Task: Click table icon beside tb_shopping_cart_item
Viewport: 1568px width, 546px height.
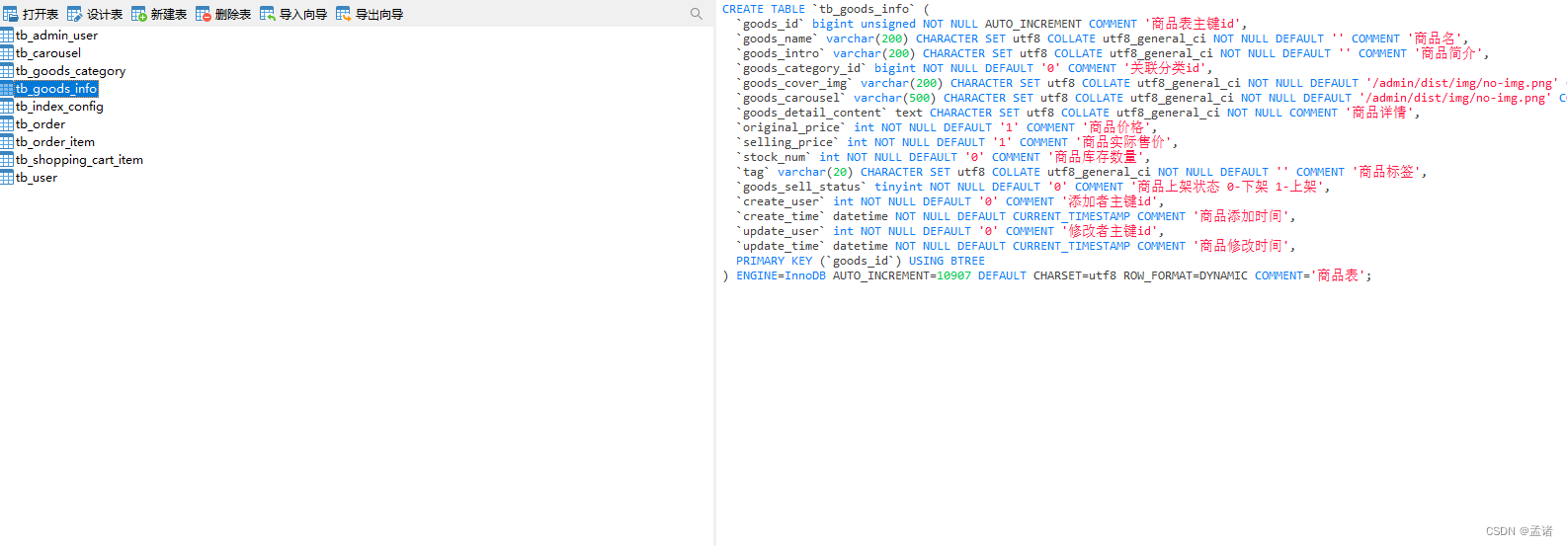Action: [x=7, y=160]
